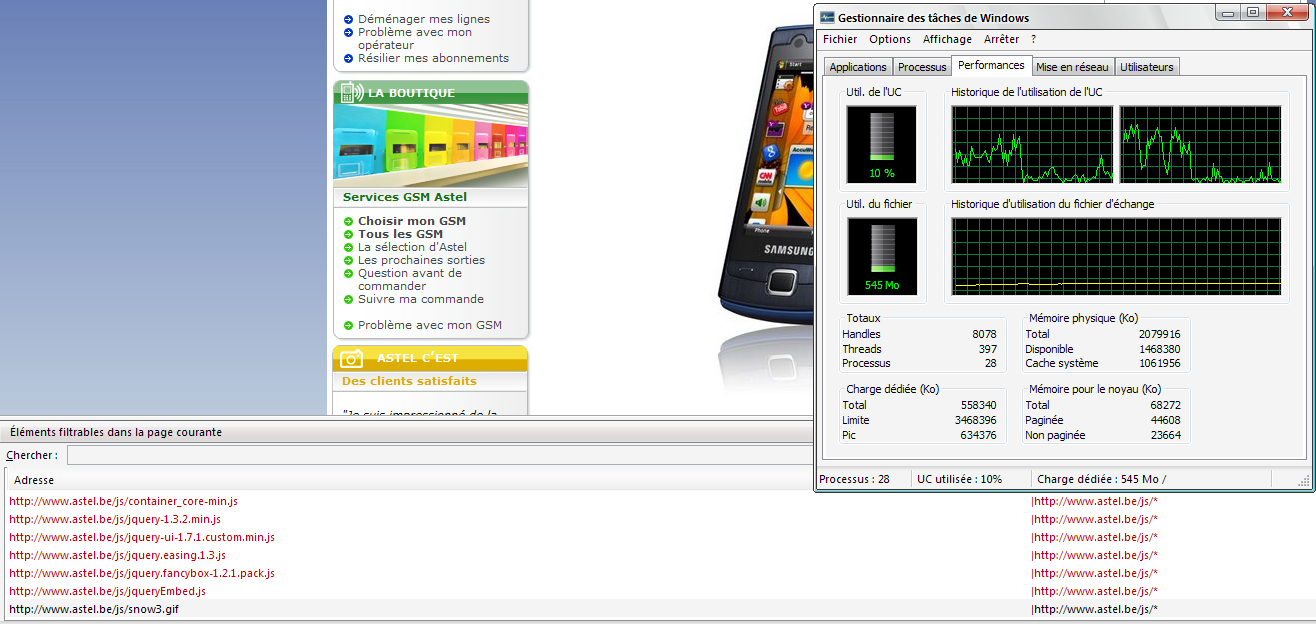Viewport: 1316px width, 624px height.
Task: Click the phone icon in La Boutique header
Action: pyautogui.click(x=351, y=93)
